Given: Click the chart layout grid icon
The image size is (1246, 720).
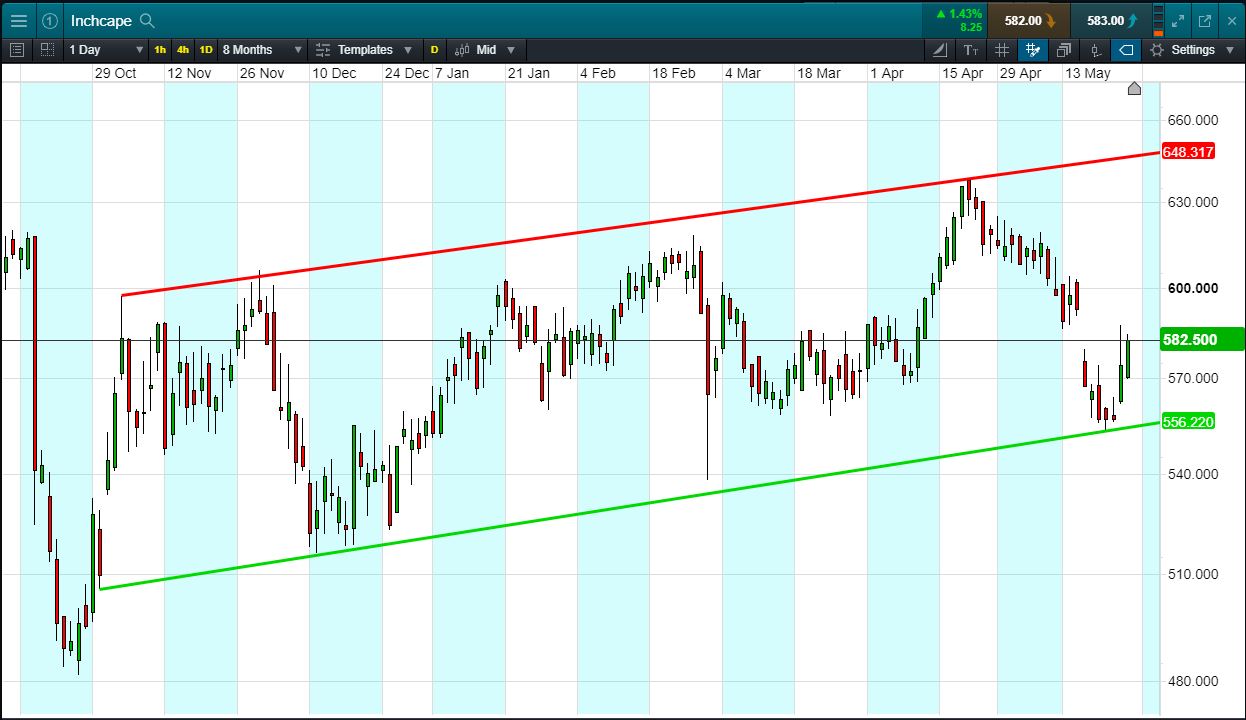Looking at the screenshot, I should point(47,49).
